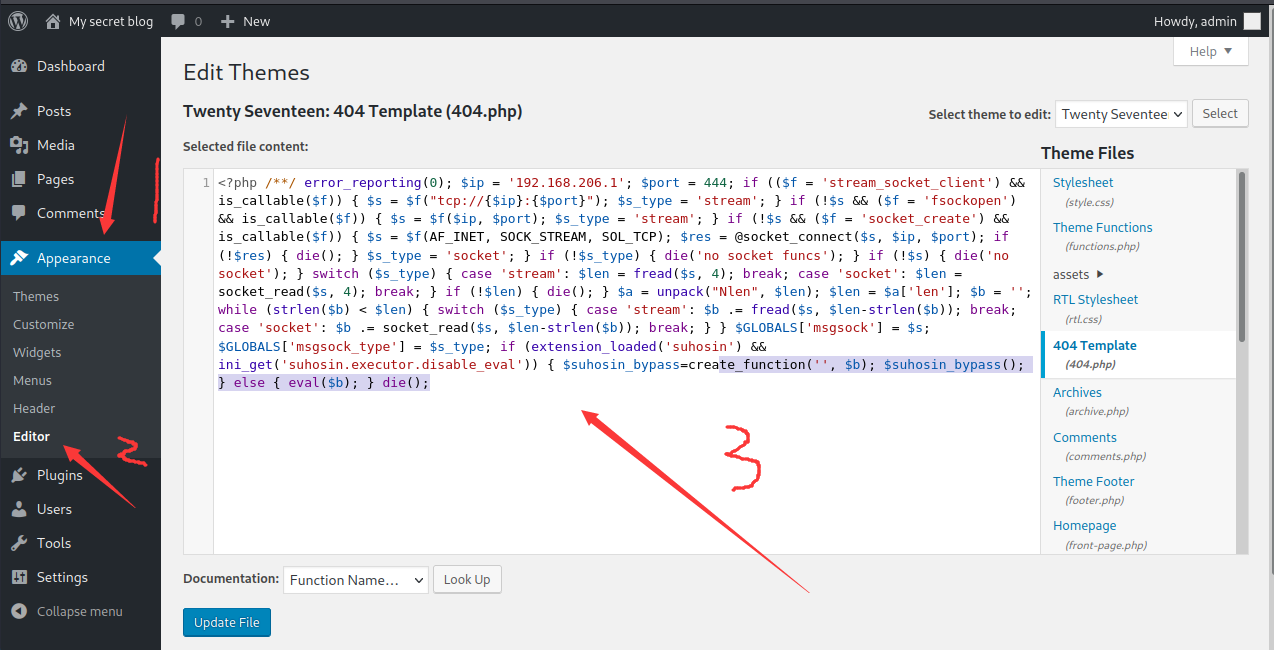This screenshot has height=650, width=1274.
Task: Open the Select theme to edit dropdown
Action: (1121, 114)
